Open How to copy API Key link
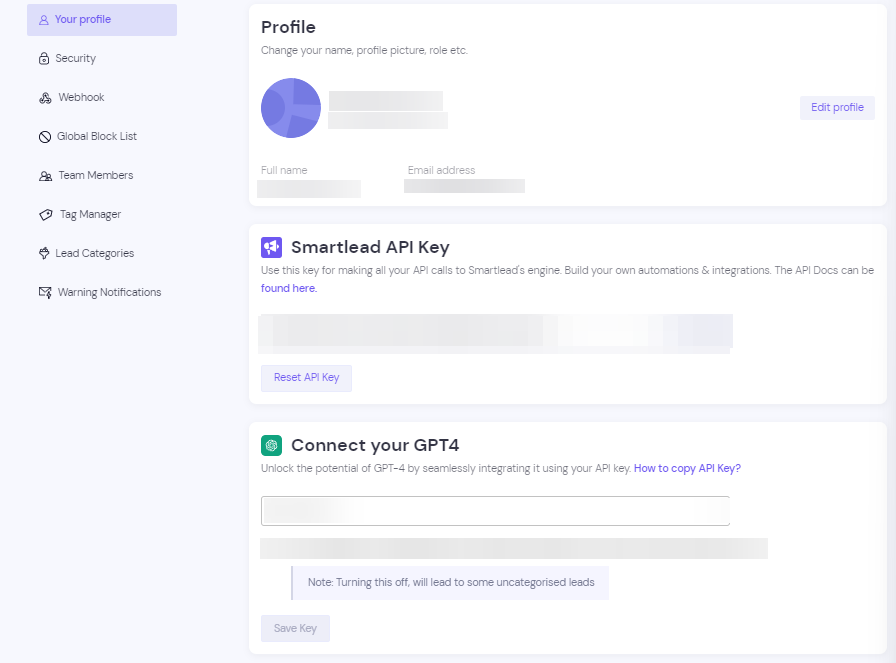The height and width of the screenshot is (663, 896). [687, 468]
